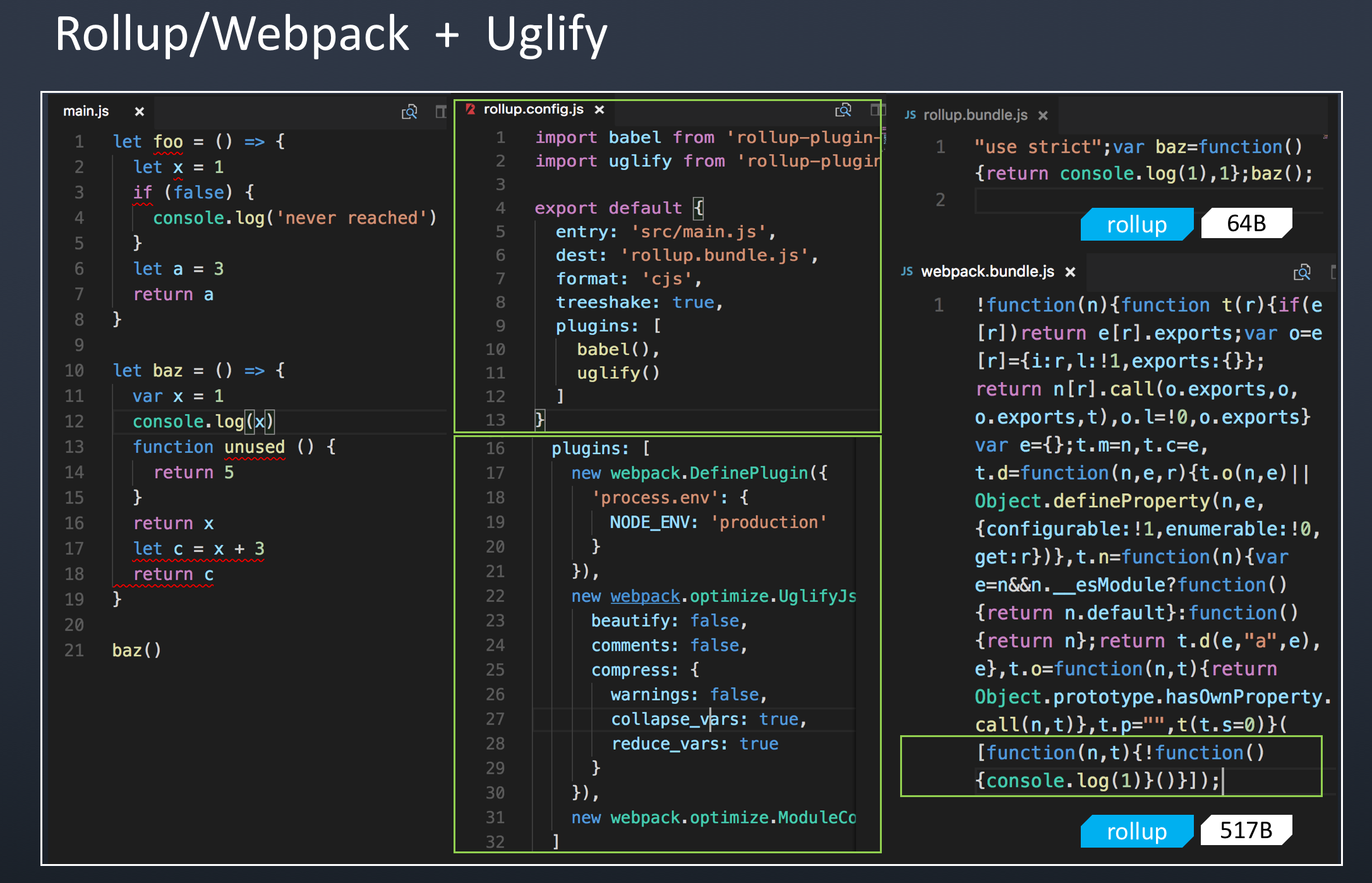Select the rollup.config.js tab
Viewport: 1372px width, 883px height.
(533, 109)
